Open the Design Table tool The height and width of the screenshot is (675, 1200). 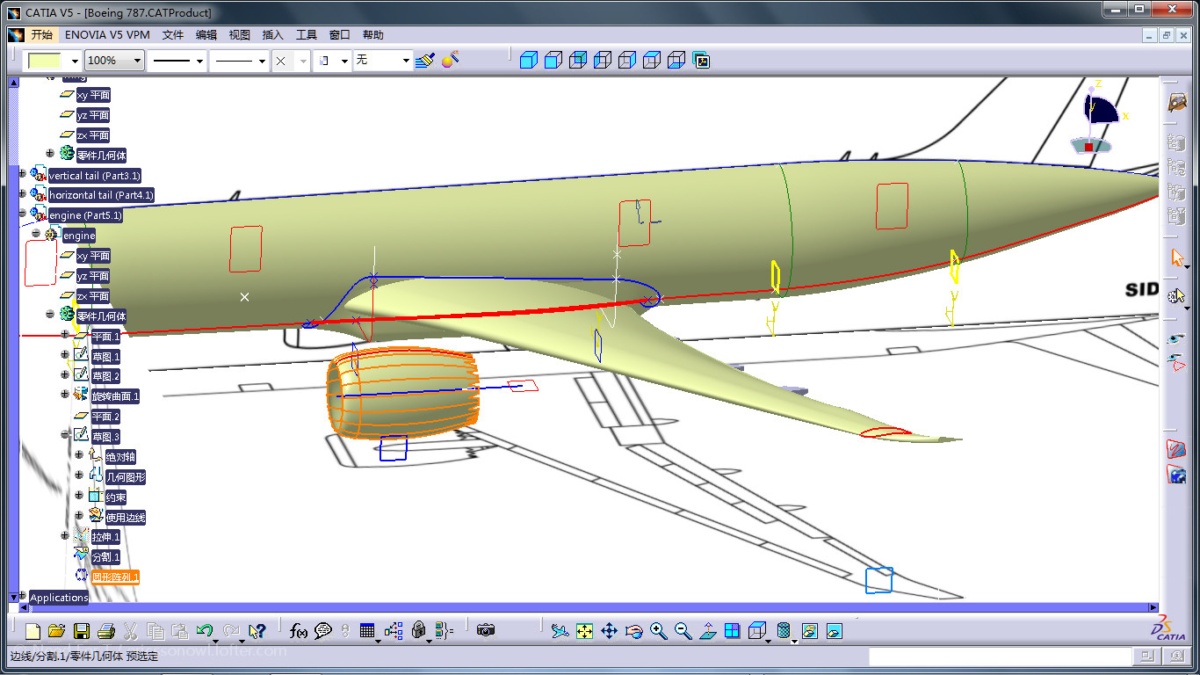[x=367, y=631]
